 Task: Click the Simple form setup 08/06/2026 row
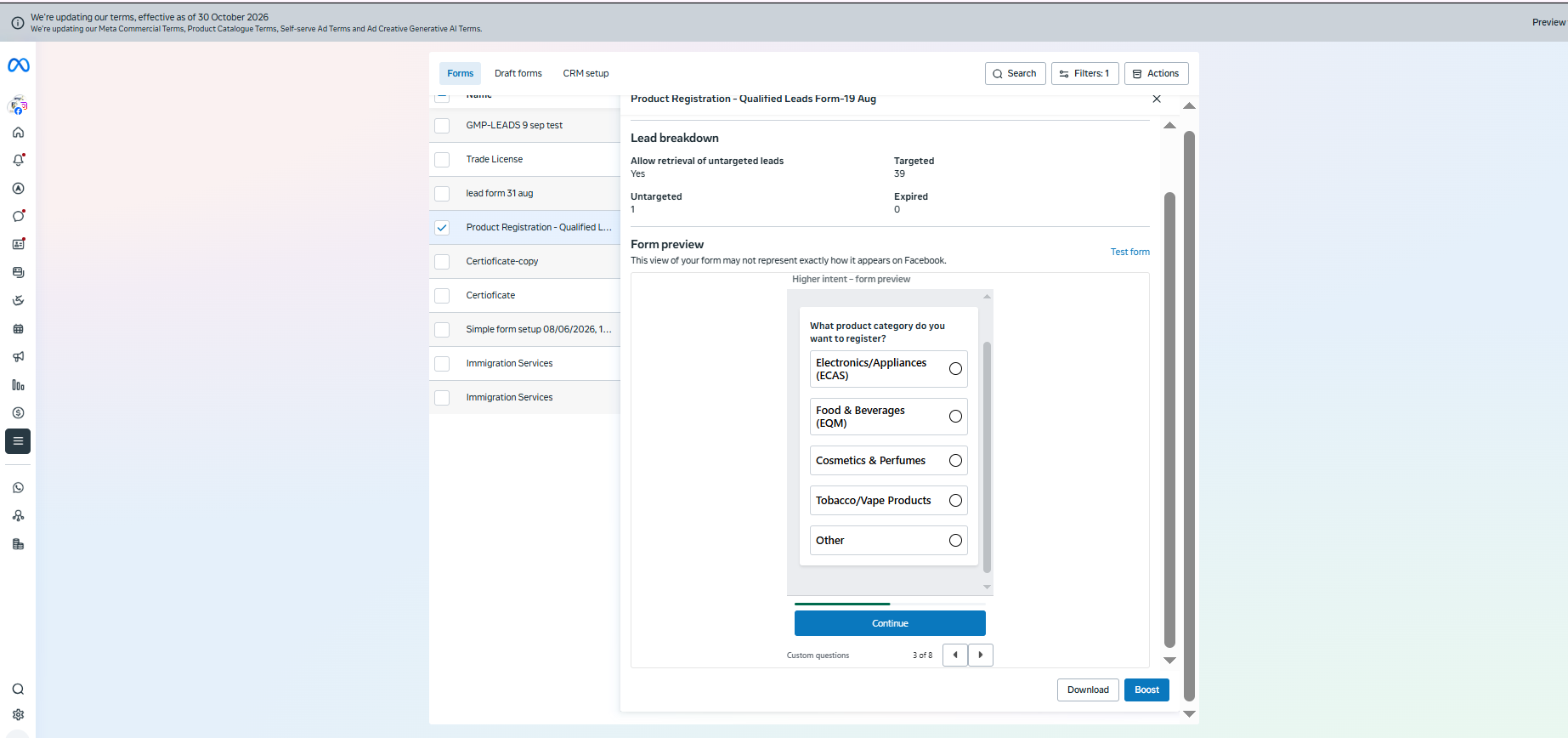pyautogui.click(x=524, y=329)
